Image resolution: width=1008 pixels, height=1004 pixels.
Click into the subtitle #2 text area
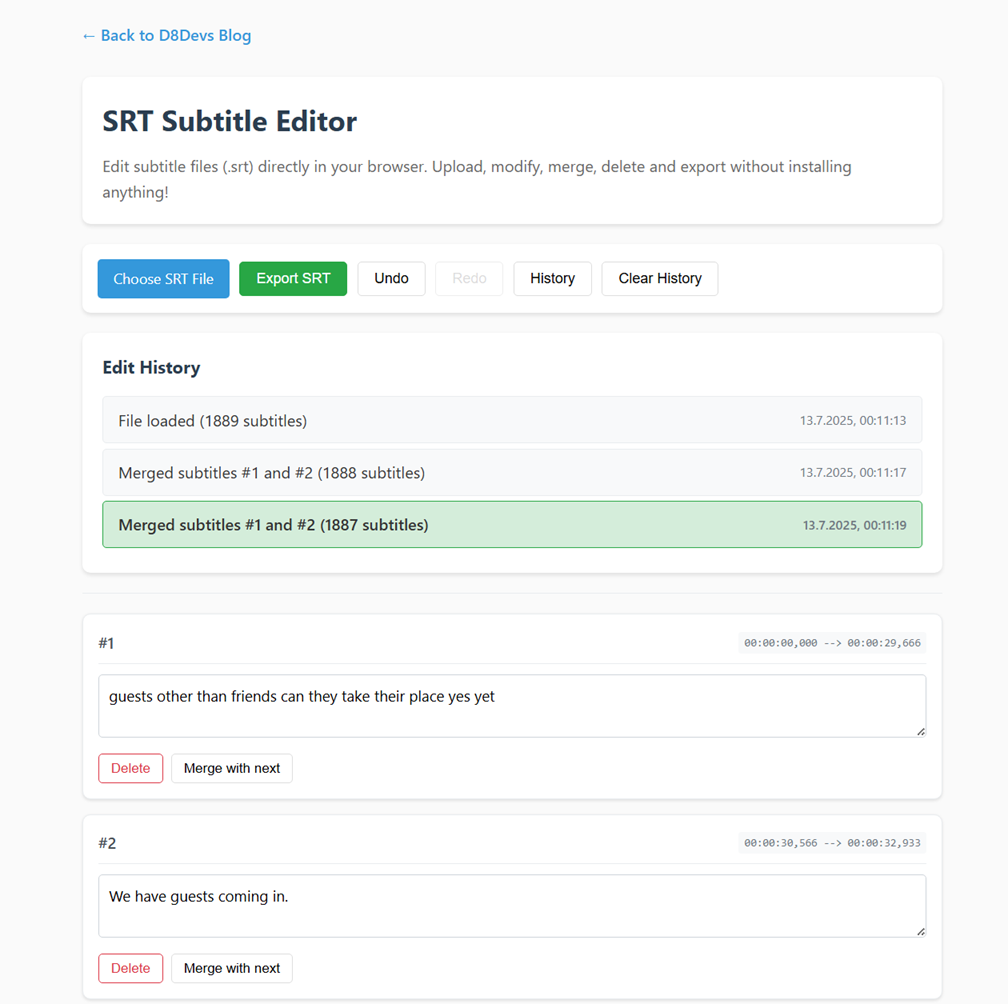point(512,906)
